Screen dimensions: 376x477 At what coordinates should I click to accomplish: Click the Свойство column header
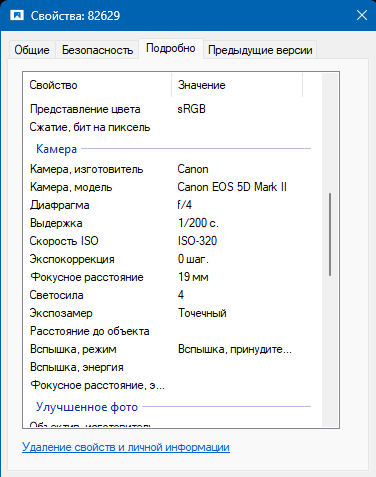click(97, 85)
